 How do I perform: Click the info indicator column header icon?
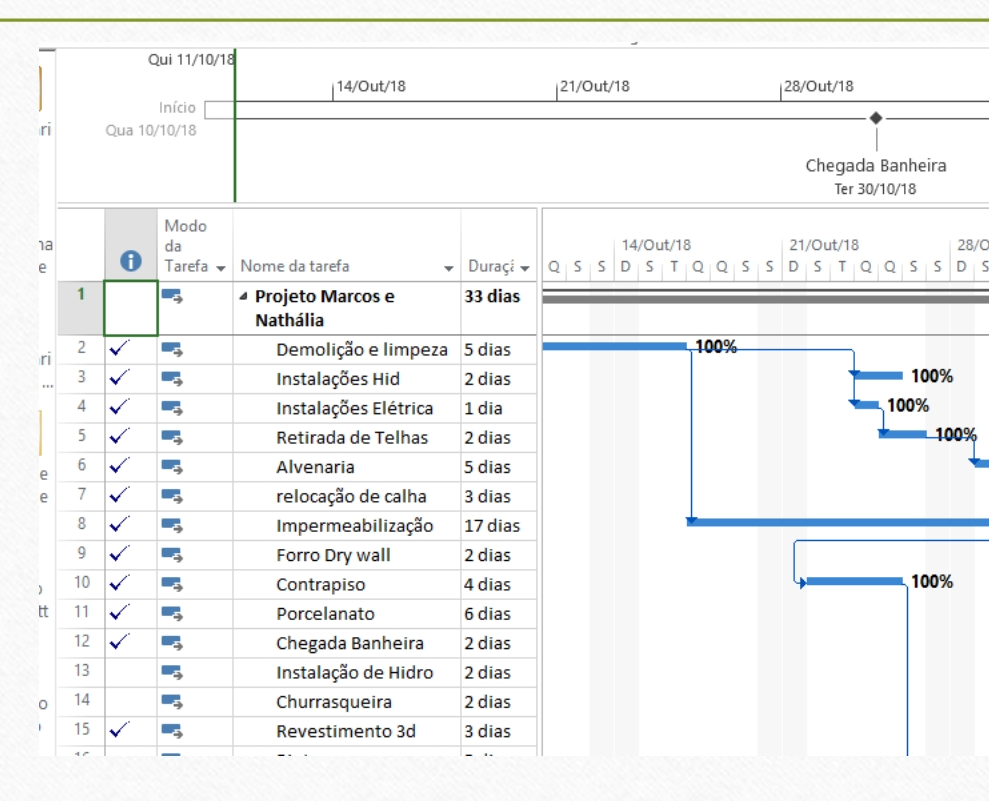(x=130, y=262)
